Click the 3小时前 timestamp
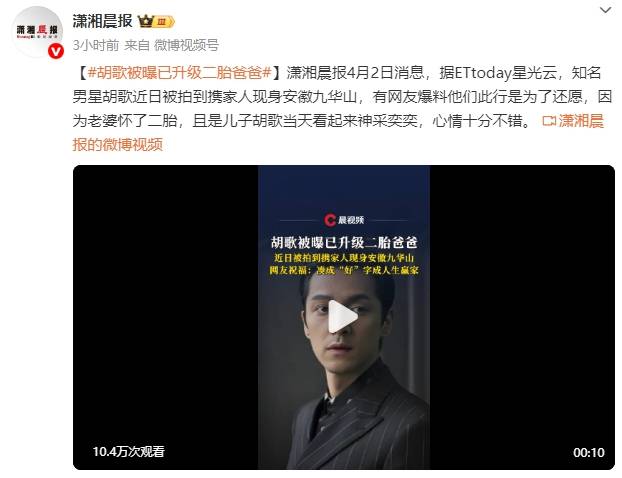 click(x=96, y=45)
